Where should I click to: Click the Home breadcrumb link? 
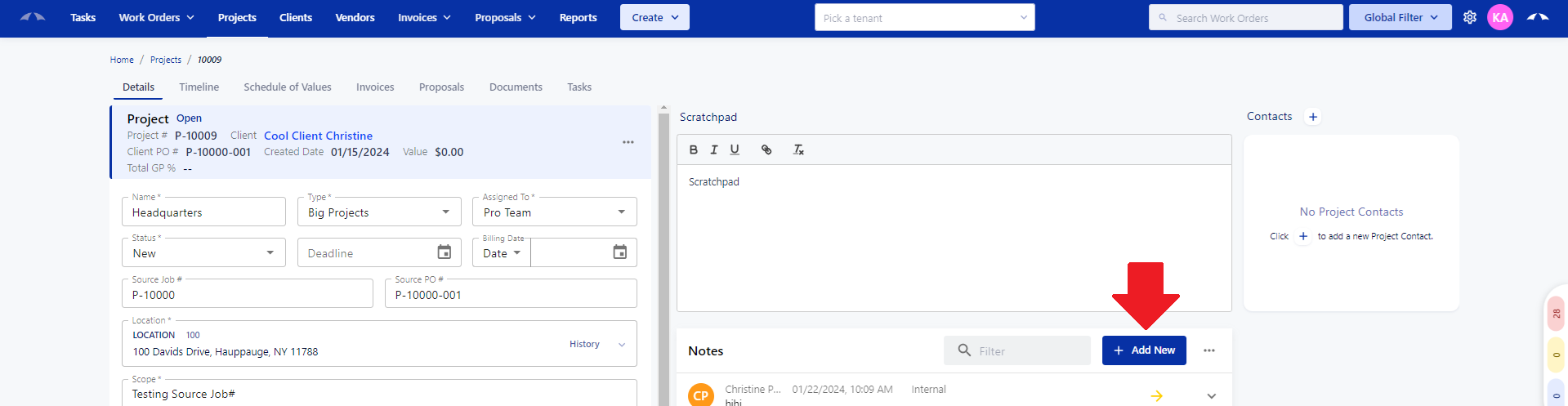(122, 60)
